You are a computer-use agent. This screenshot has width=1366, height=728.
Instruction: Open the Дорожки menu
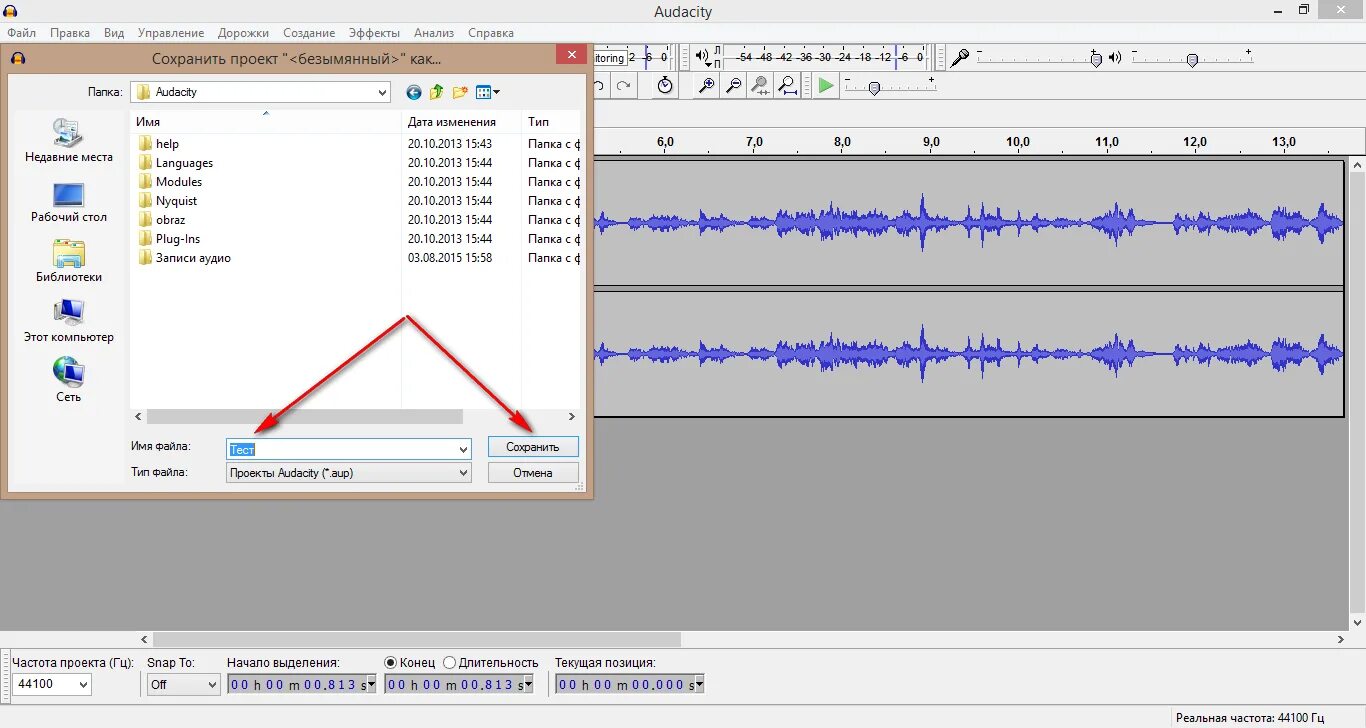[x=244, y=33]
